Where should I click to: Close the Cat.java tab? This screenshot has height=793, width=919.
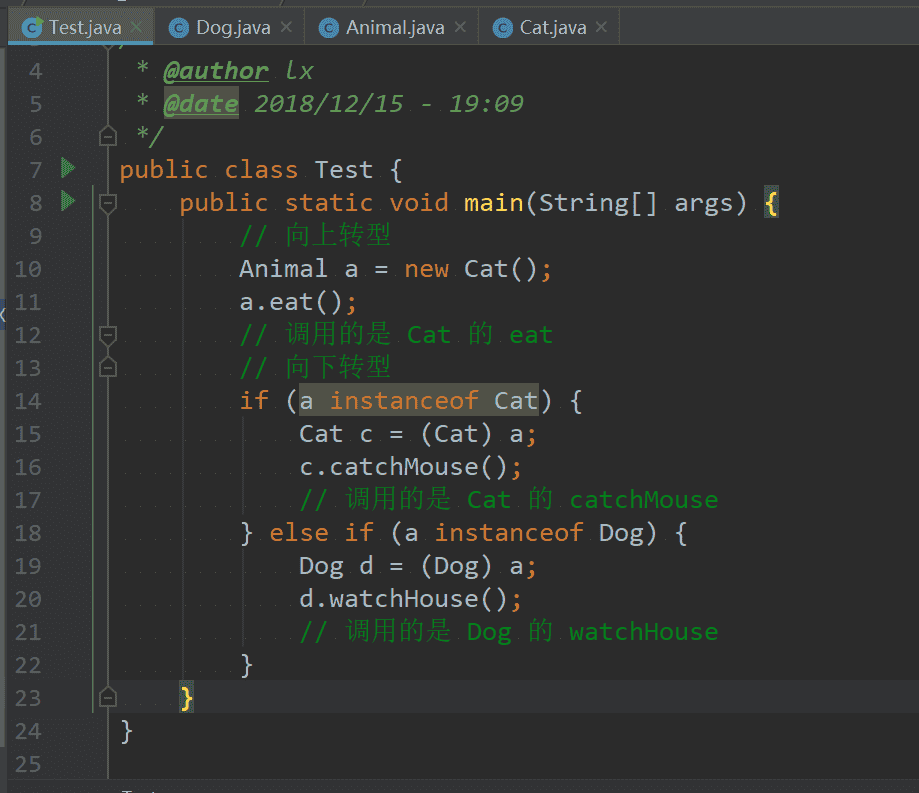click(x=602, y=27)
